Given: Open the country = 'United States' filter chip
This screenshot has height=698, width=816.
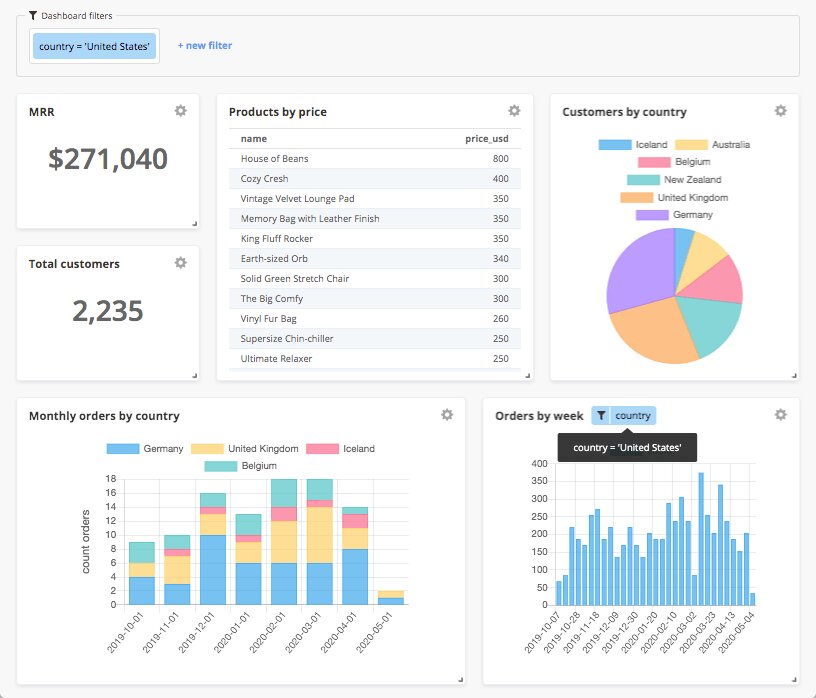Looking at the screenshot, I should pyautogui.click(x=94, y=46).
